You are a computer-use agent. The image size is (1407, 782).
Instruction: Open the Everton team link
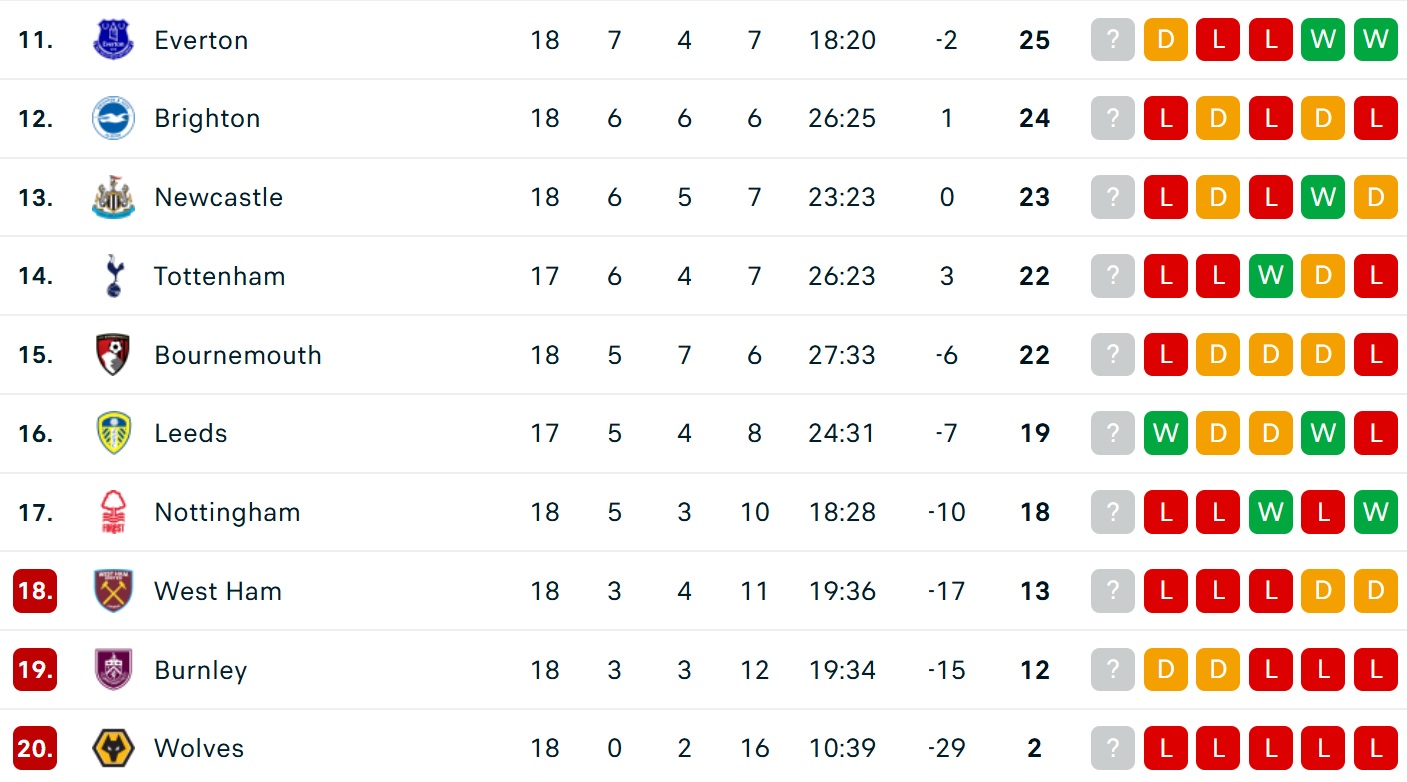coord(201,40)
